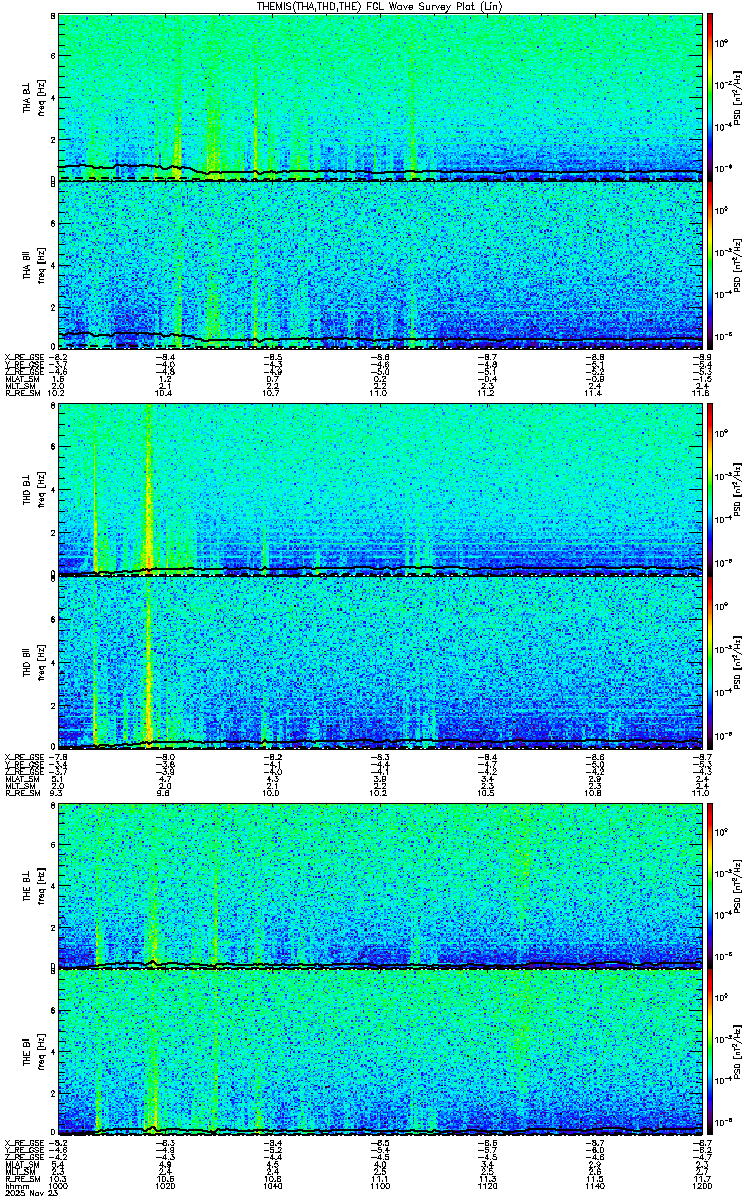Screen dimensions: 750x1200
Task: Click the color bar beside THD B-perp panel
Action: [x=710, y=490]
